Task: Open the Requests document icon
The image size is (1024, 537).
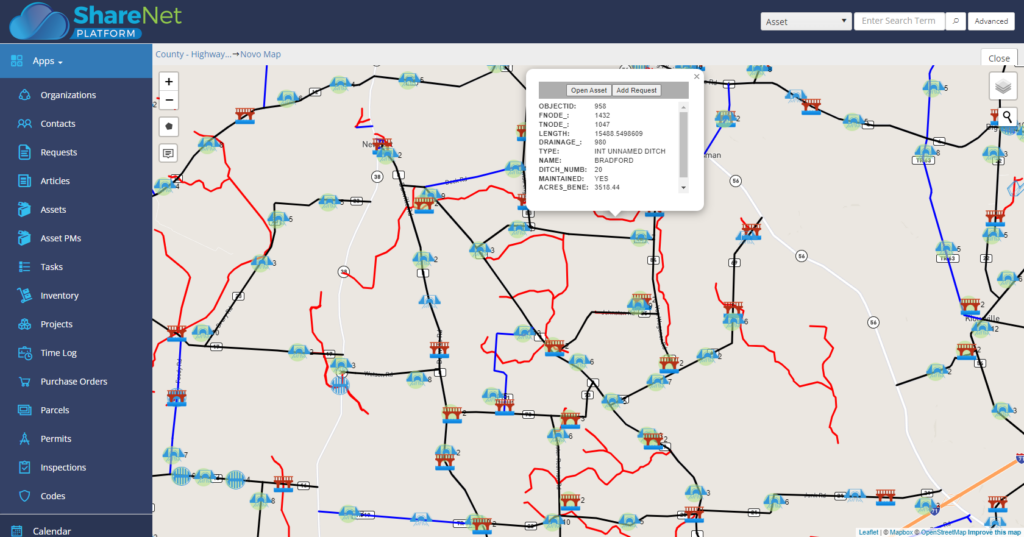Action: tap(24, 152)
